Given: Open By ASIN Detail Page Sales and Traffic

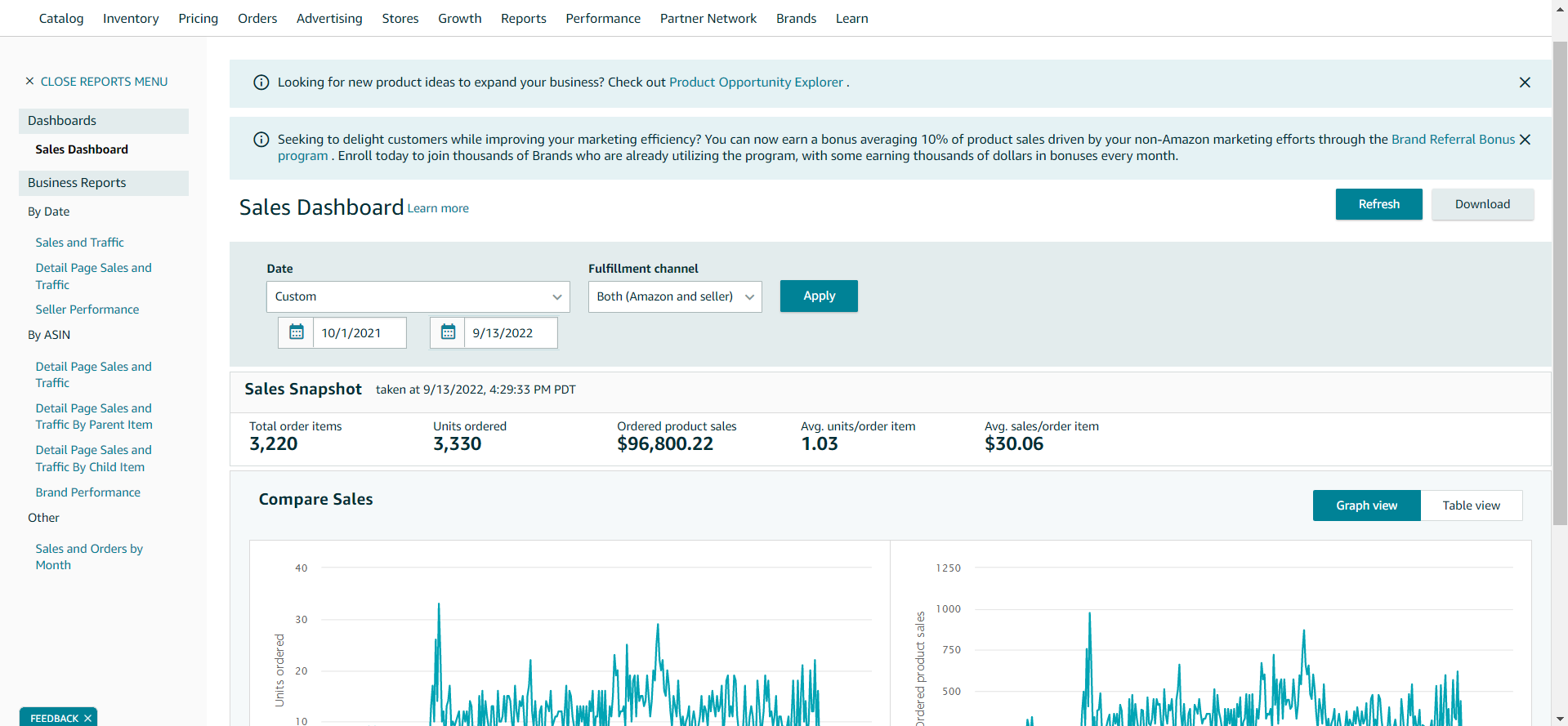Looking at the screenshot, I should pyautogui.click(x=93, y=375).
